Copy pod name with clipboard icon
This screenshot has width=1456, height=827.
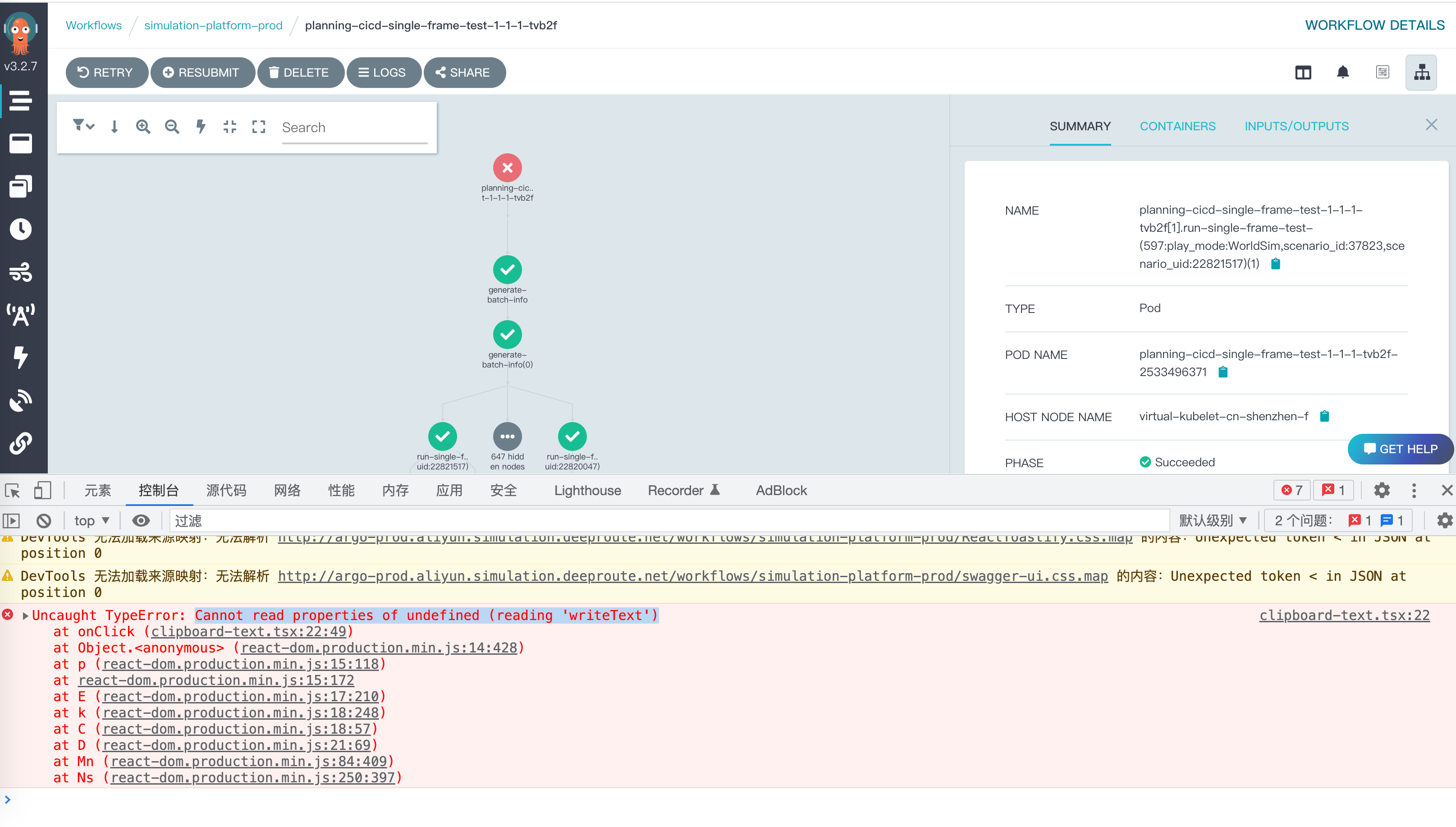(1223, 372)
